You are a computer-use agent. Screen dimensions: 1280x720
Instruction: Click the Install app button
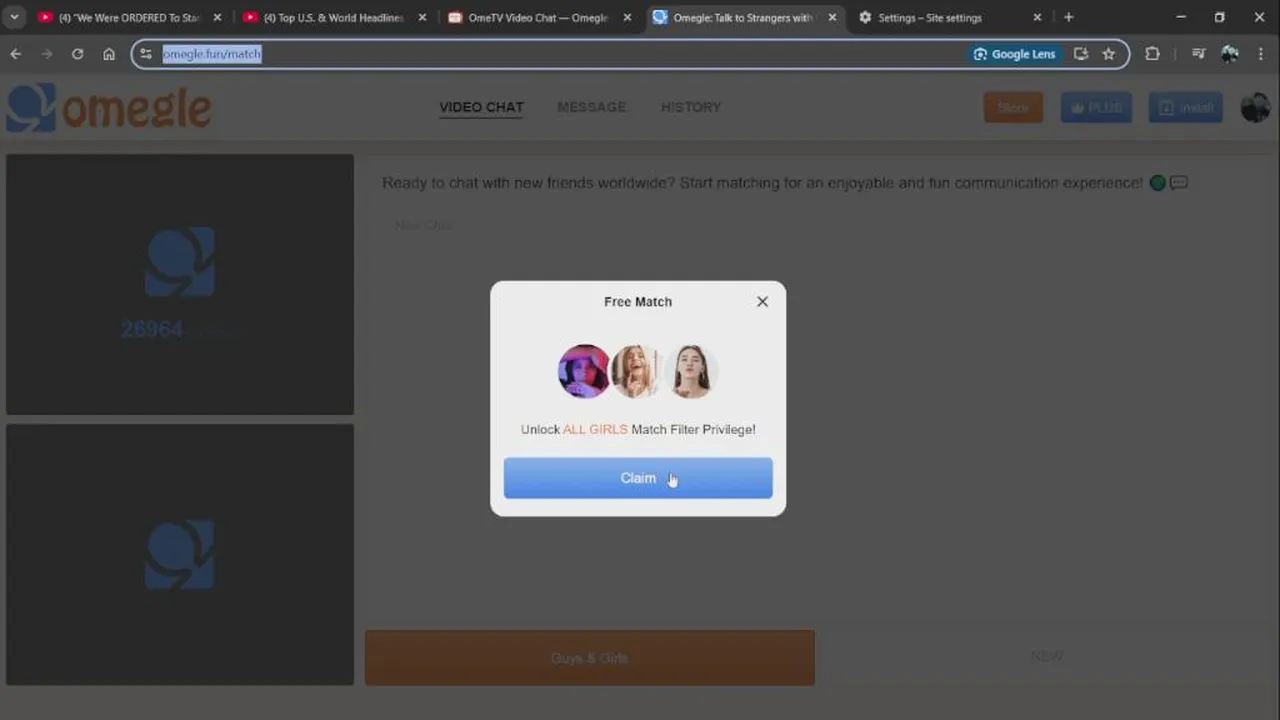[1186, 107]
